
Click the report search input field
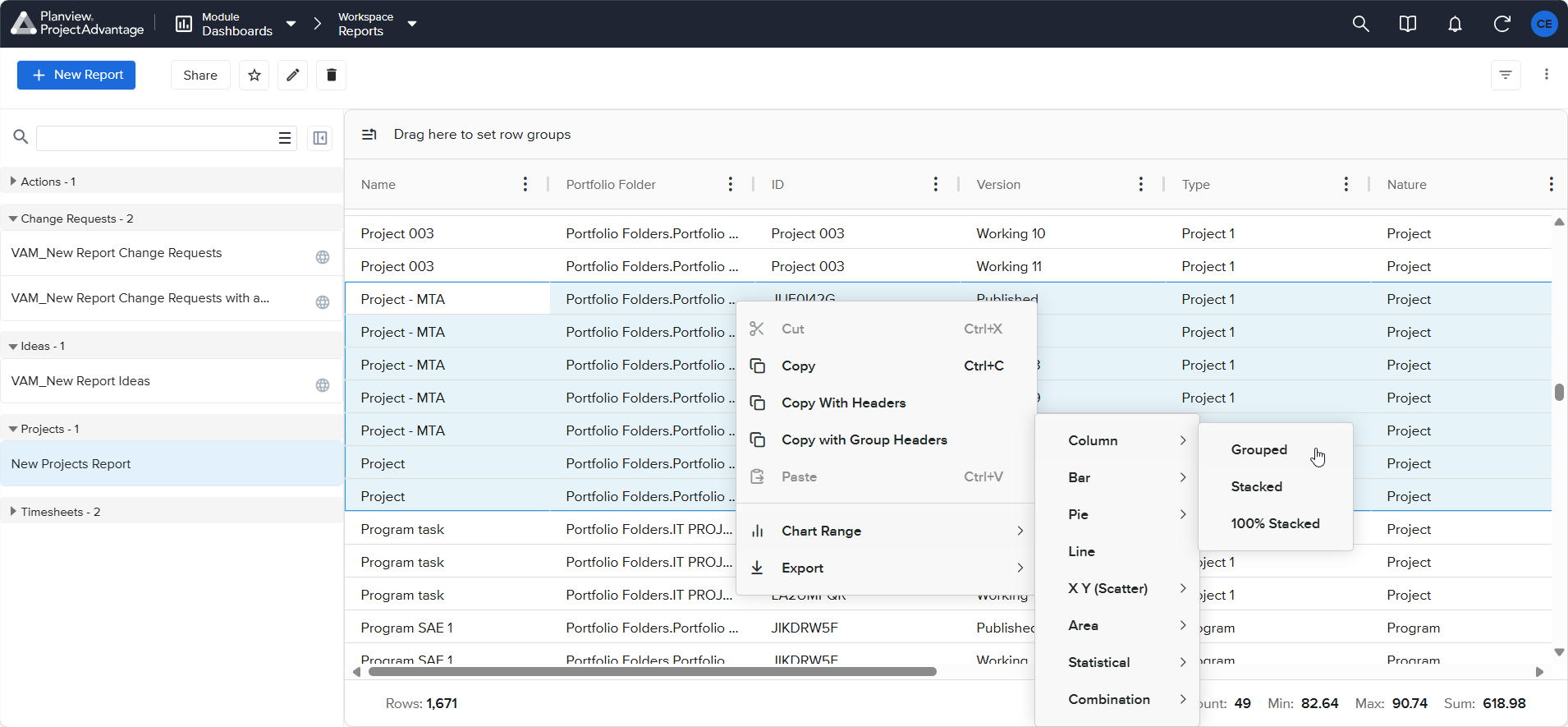point(154,138)
